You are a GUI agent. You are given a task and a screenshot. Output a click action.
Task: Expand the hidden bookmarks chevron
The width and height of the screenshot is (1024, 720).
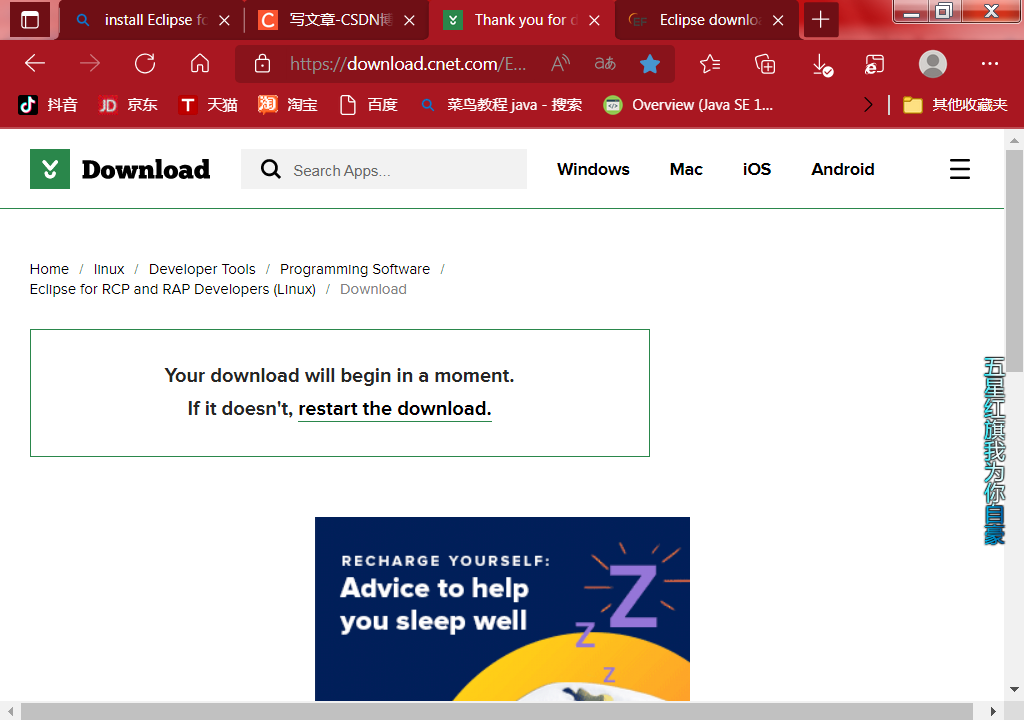point(868,105)
